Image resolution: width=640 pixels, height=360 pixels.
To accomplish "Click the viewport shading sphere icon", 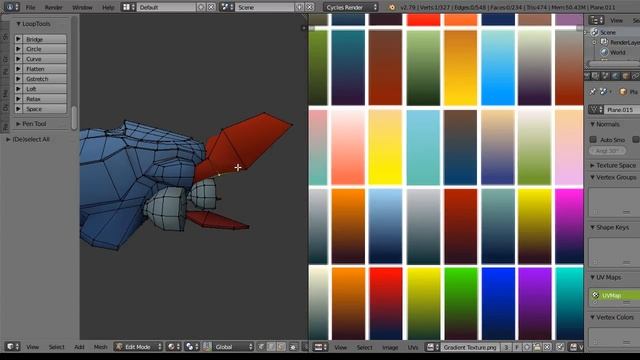I will coord(173,347).
